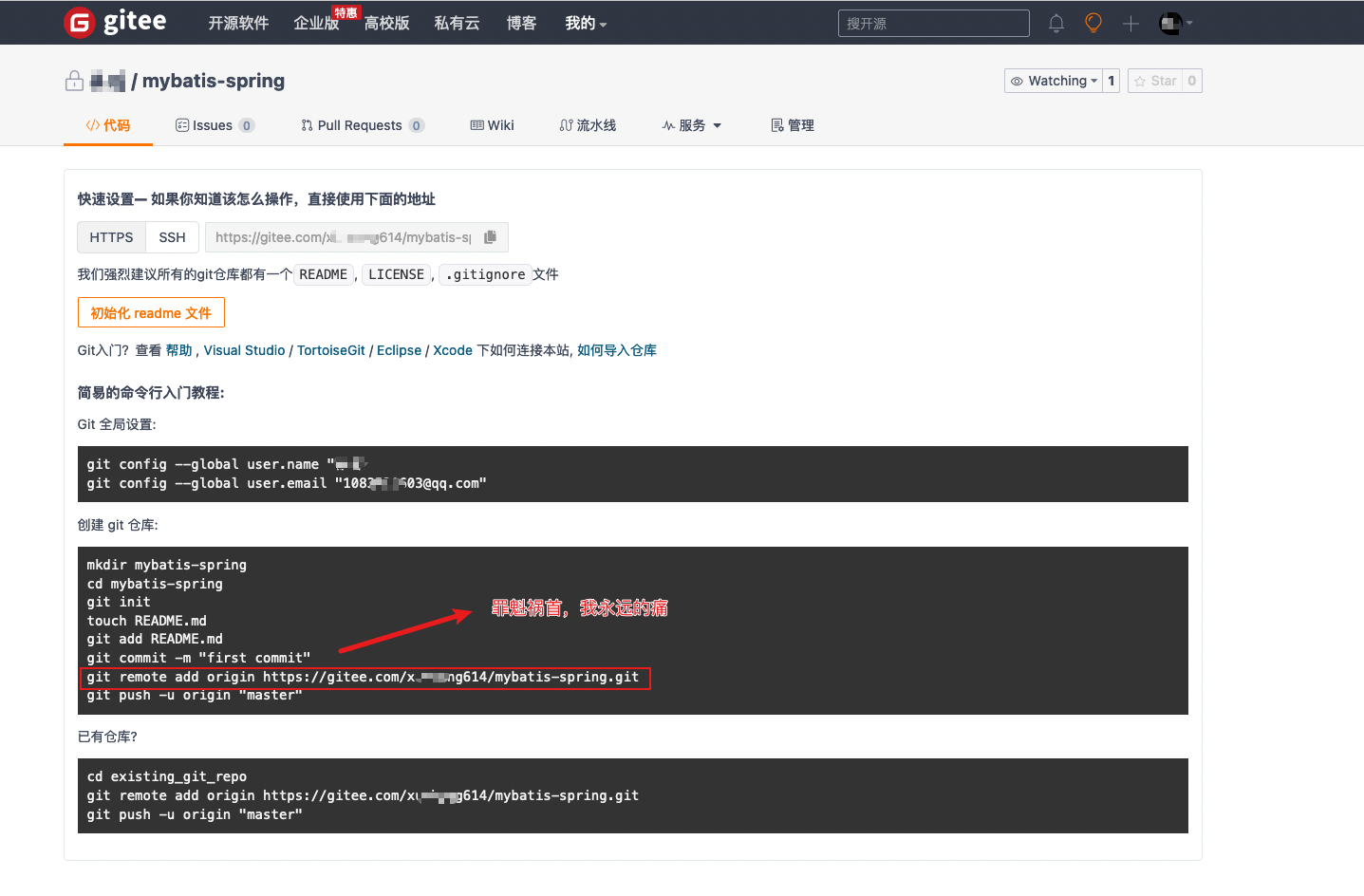Open the 我的 dropdown menu
This screenshot has height=896, width=1364.
click(586, 23)
